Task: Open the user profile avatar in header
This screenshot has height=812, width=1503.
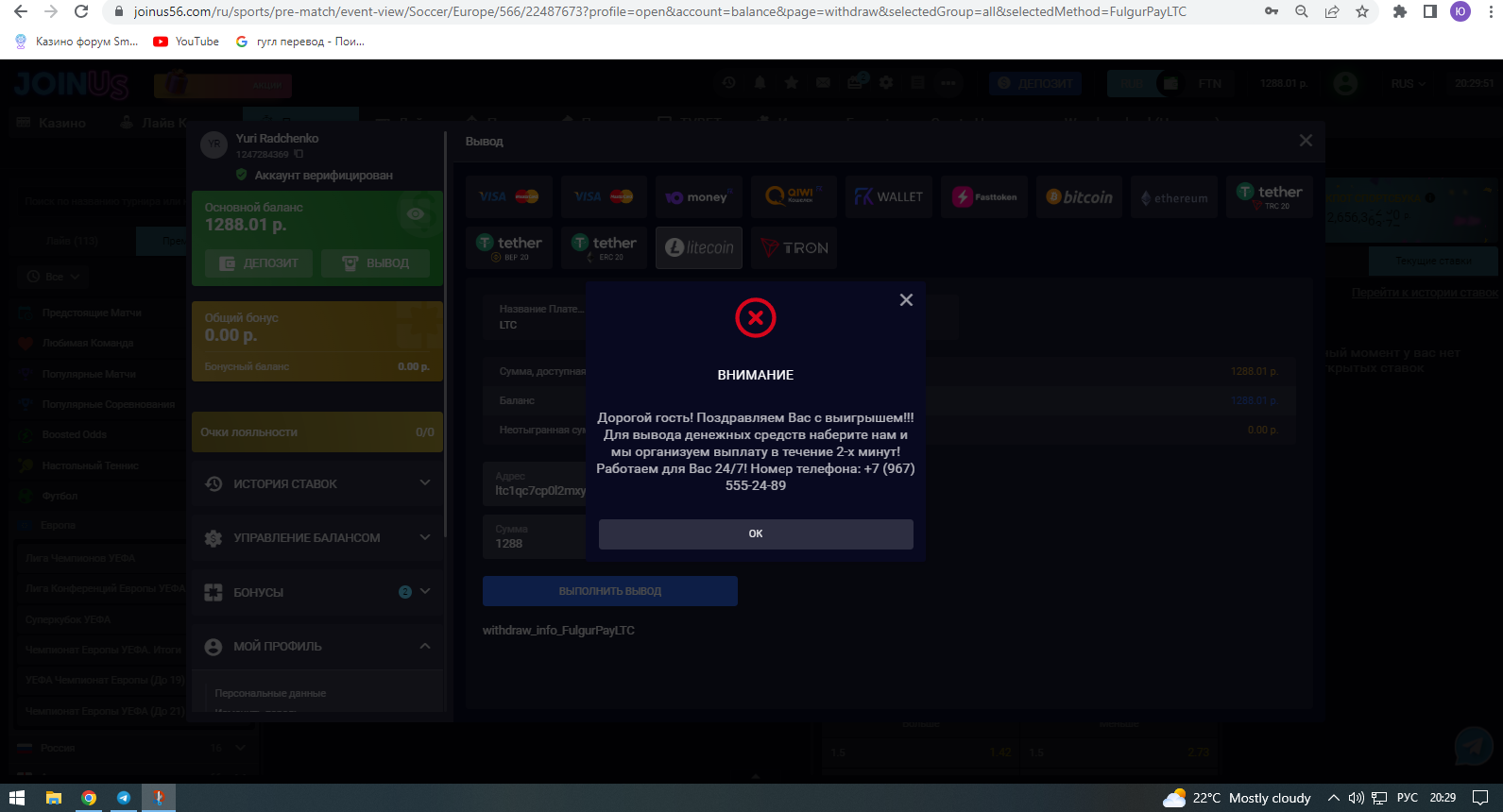Action: (x=1345, y=83)
